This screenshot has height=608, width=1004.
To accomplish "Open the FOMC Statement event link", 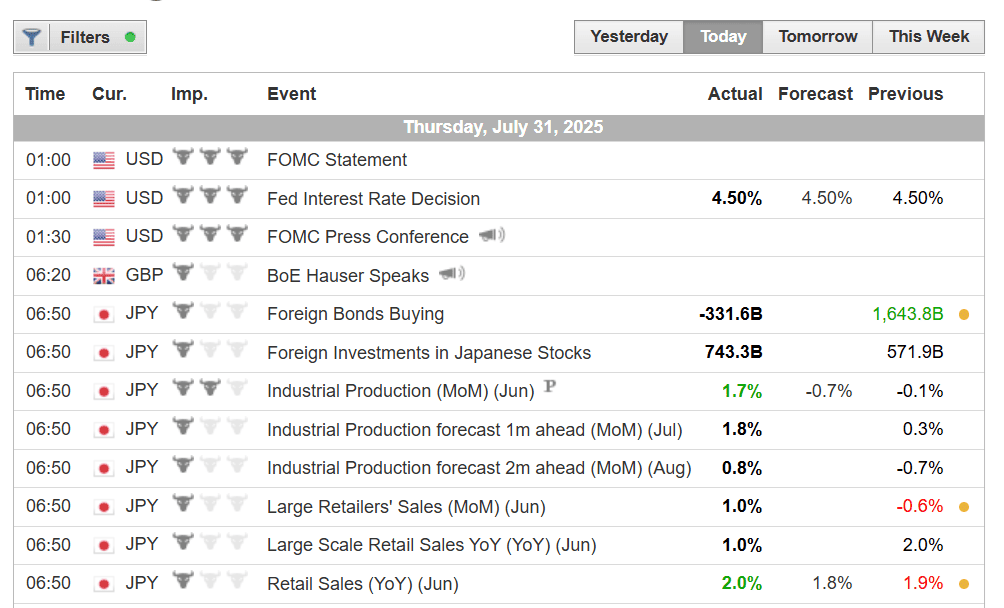I will tap(337, 160).
